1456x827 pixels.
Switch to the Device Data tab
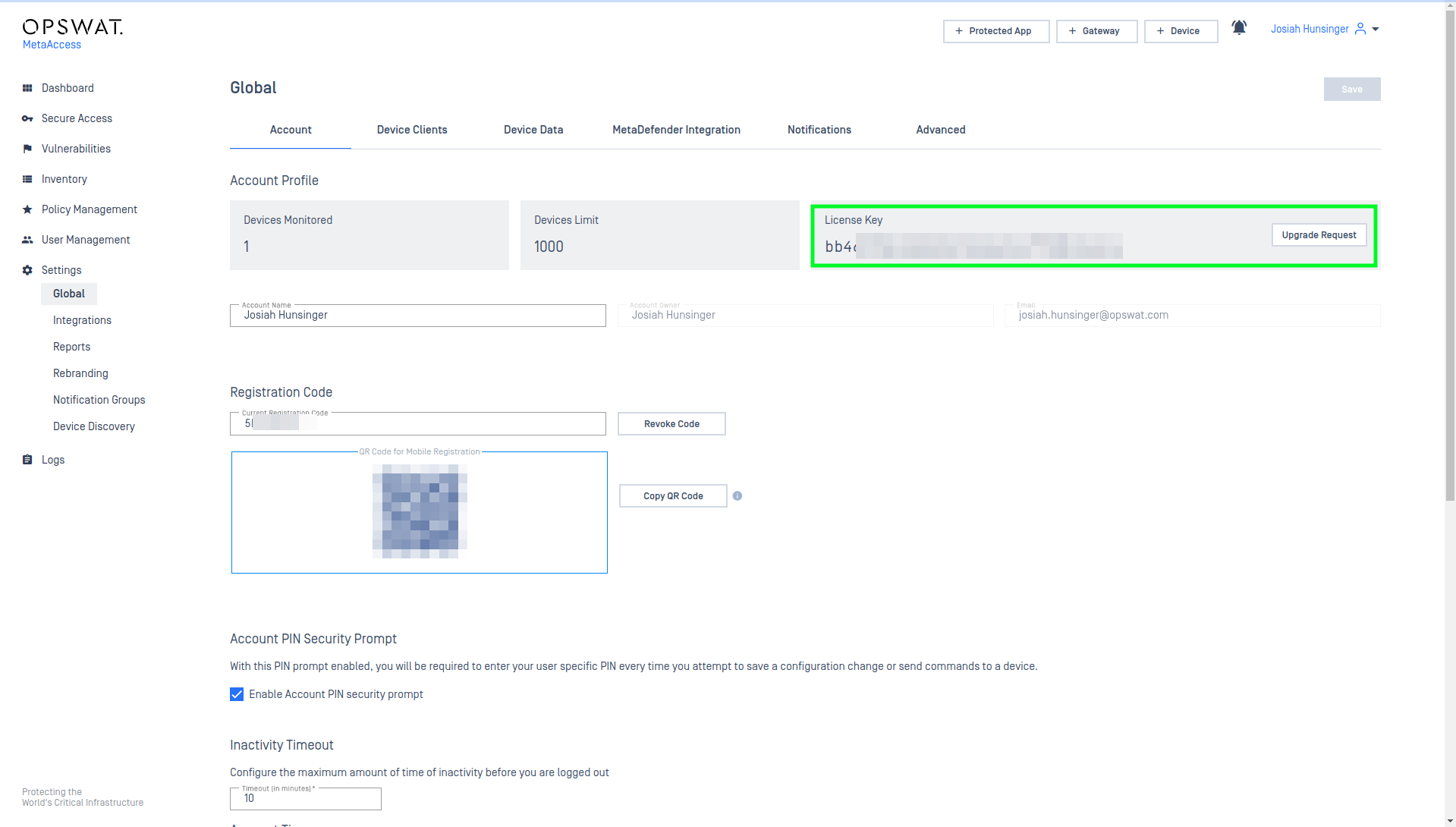point(533,130)
